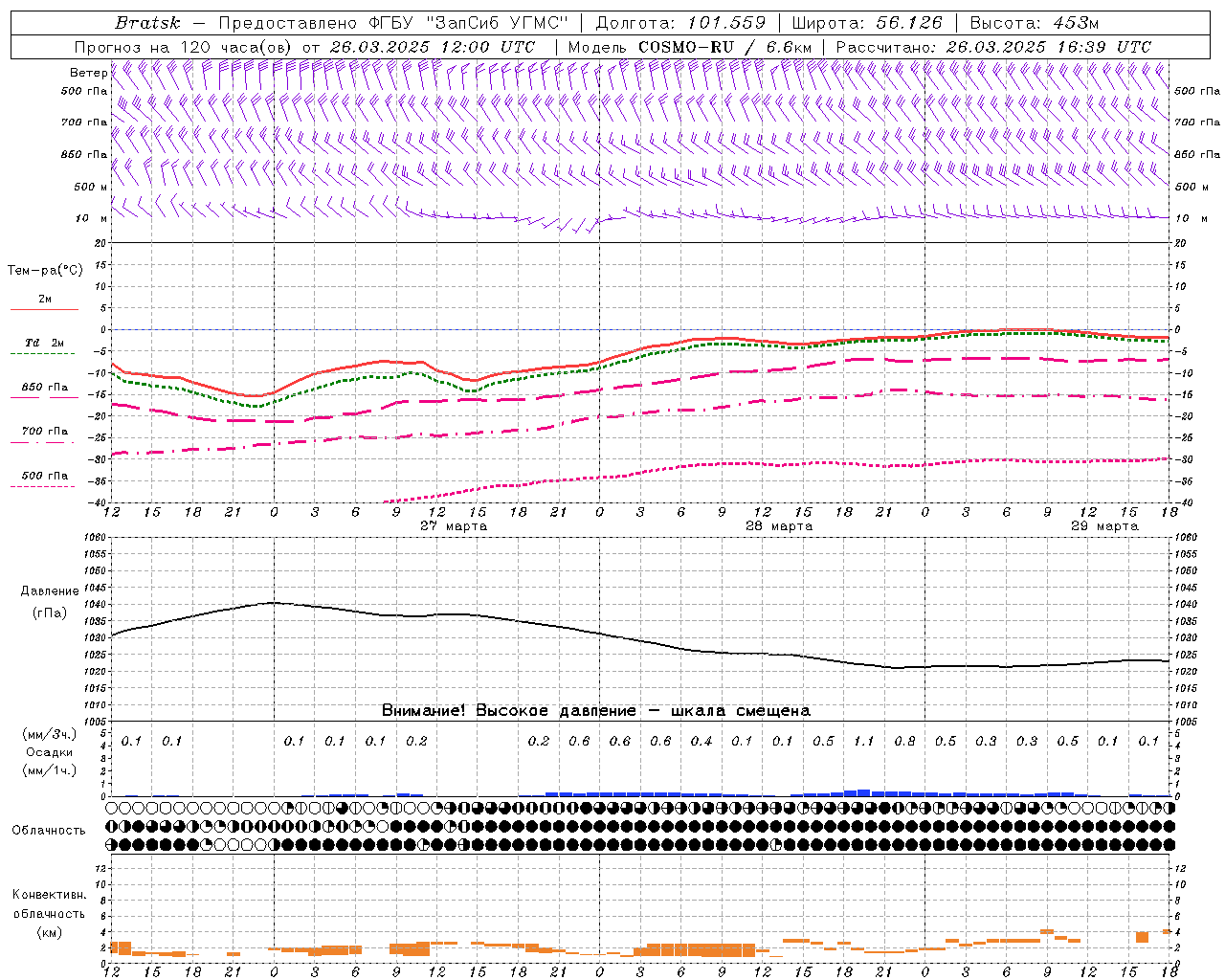Click the "Давление" pressure panel label
Viewport: 1225px width, 980px height.
pos(50,591)
